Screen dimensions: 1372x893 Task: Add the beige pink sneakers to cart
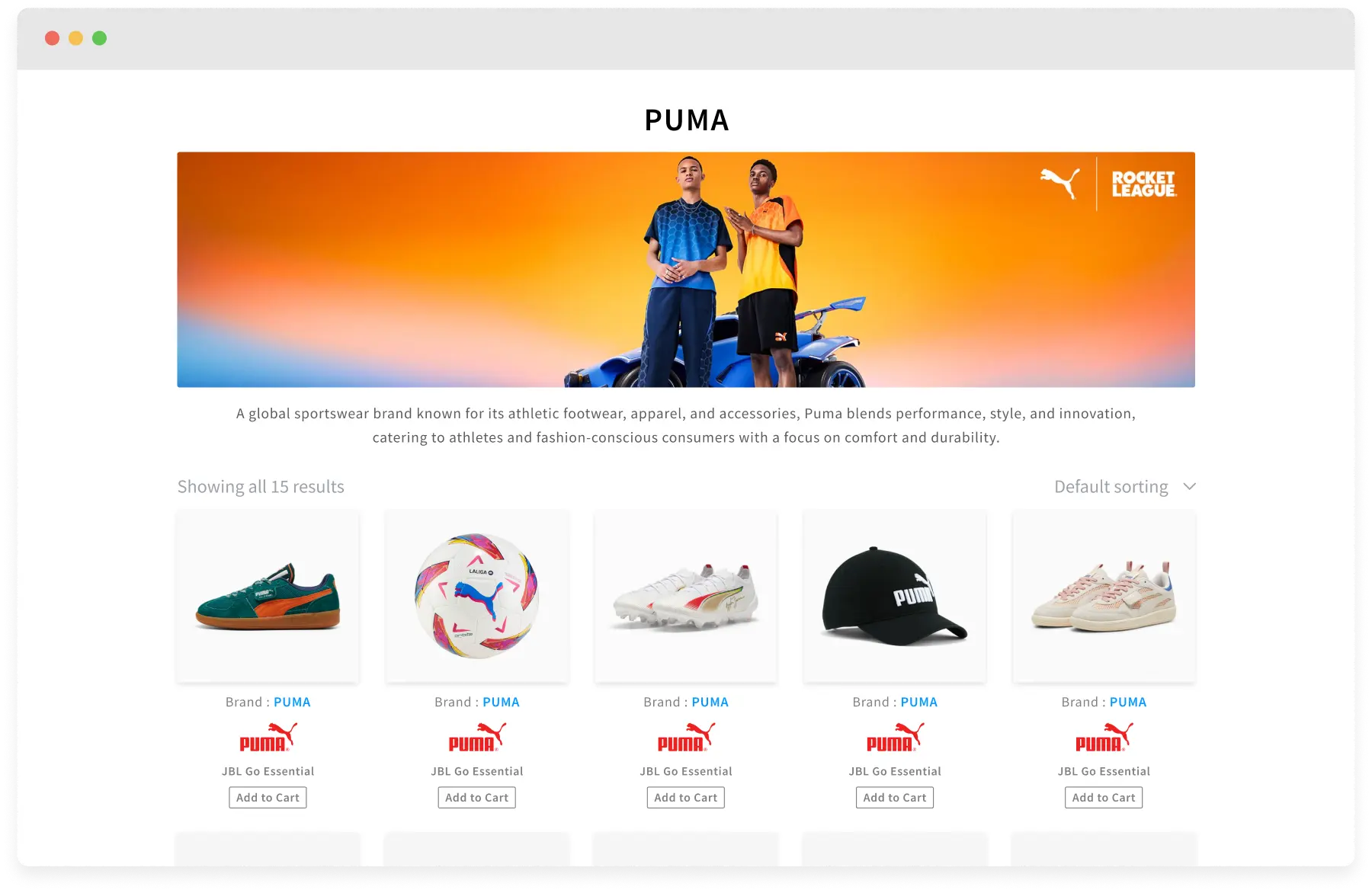1104,798
